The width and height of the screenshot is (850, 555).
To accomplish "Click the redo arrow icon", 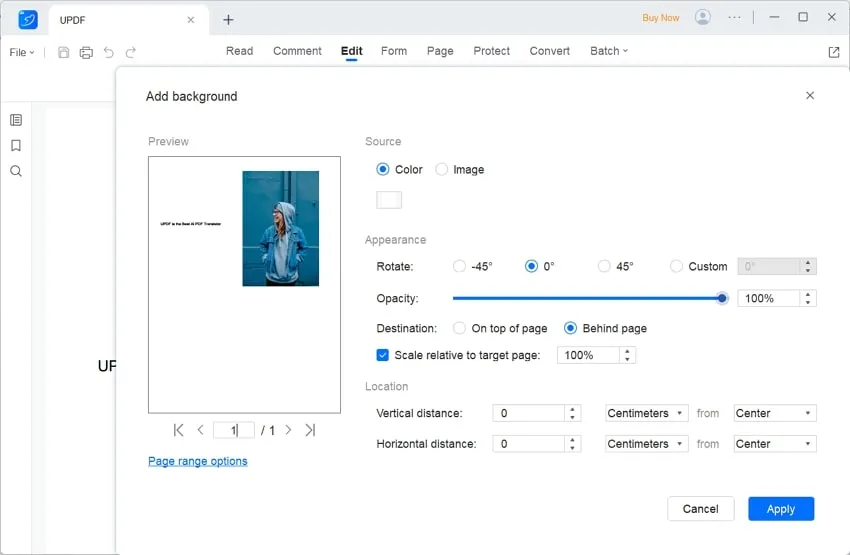I will [x=131, y=52].
